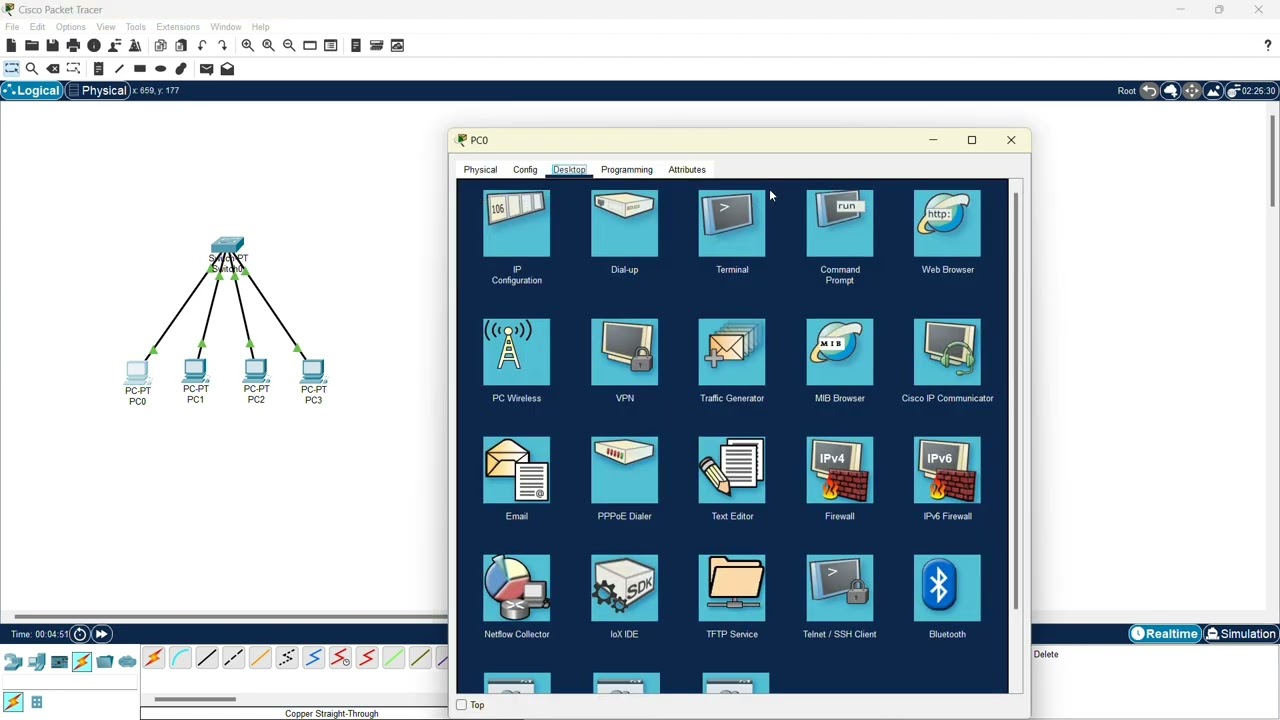This screenshot has width=1280, height=720.
Task: Choose the orange Fiber cable
Action: tap(260, 658)
